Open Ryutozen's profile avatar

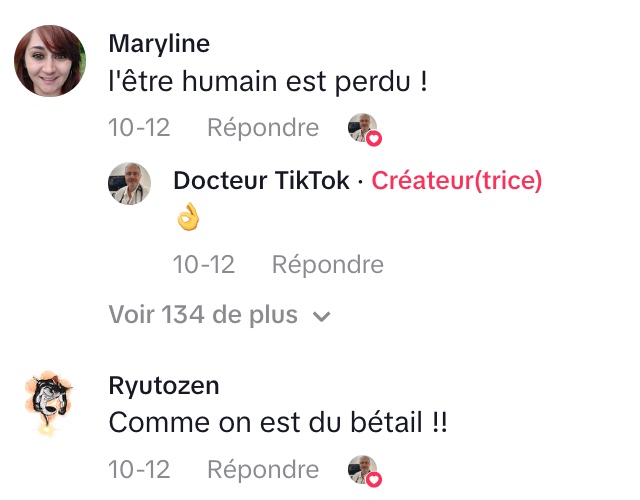[49, 403]
